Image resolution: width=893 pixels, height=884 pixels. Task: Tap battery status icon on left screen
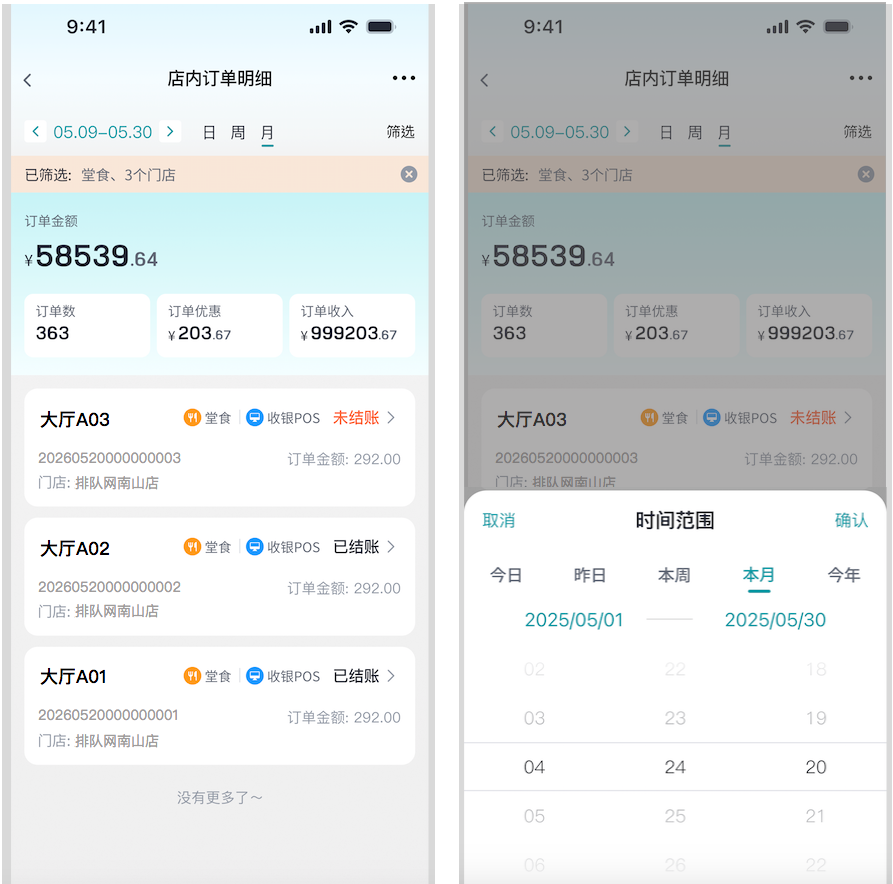pyautogui.click(x=381, y=26)
